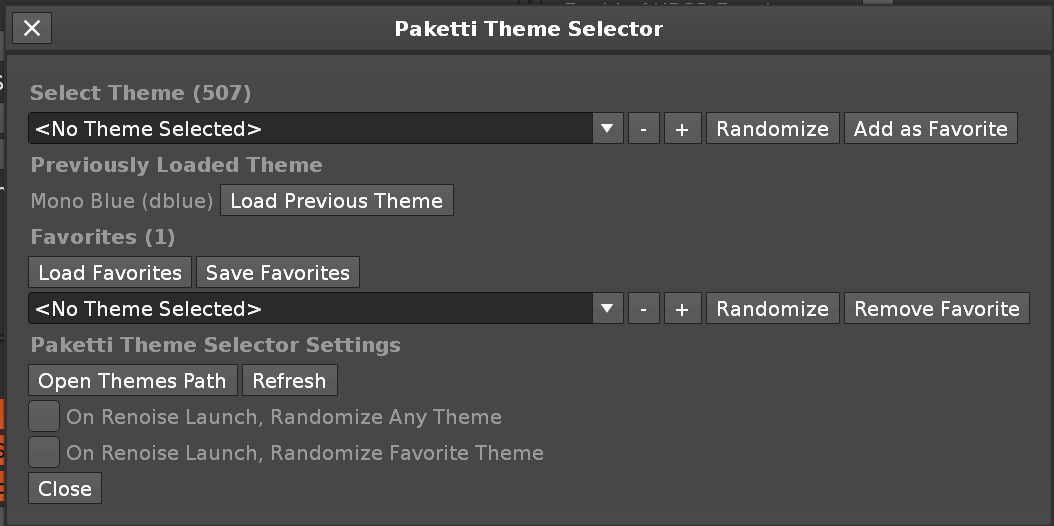This screenshot has height=526, width=1054.
Task: Open the Favorites theme dropdown
Action: pyautogui.click(x=312, y=309)
